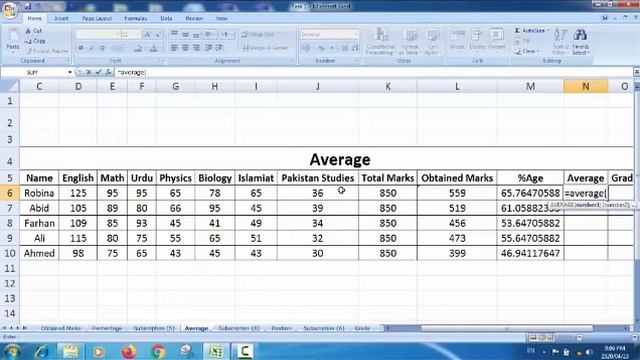Switch to the Grade sheet tab

click(x=362, y=328)
